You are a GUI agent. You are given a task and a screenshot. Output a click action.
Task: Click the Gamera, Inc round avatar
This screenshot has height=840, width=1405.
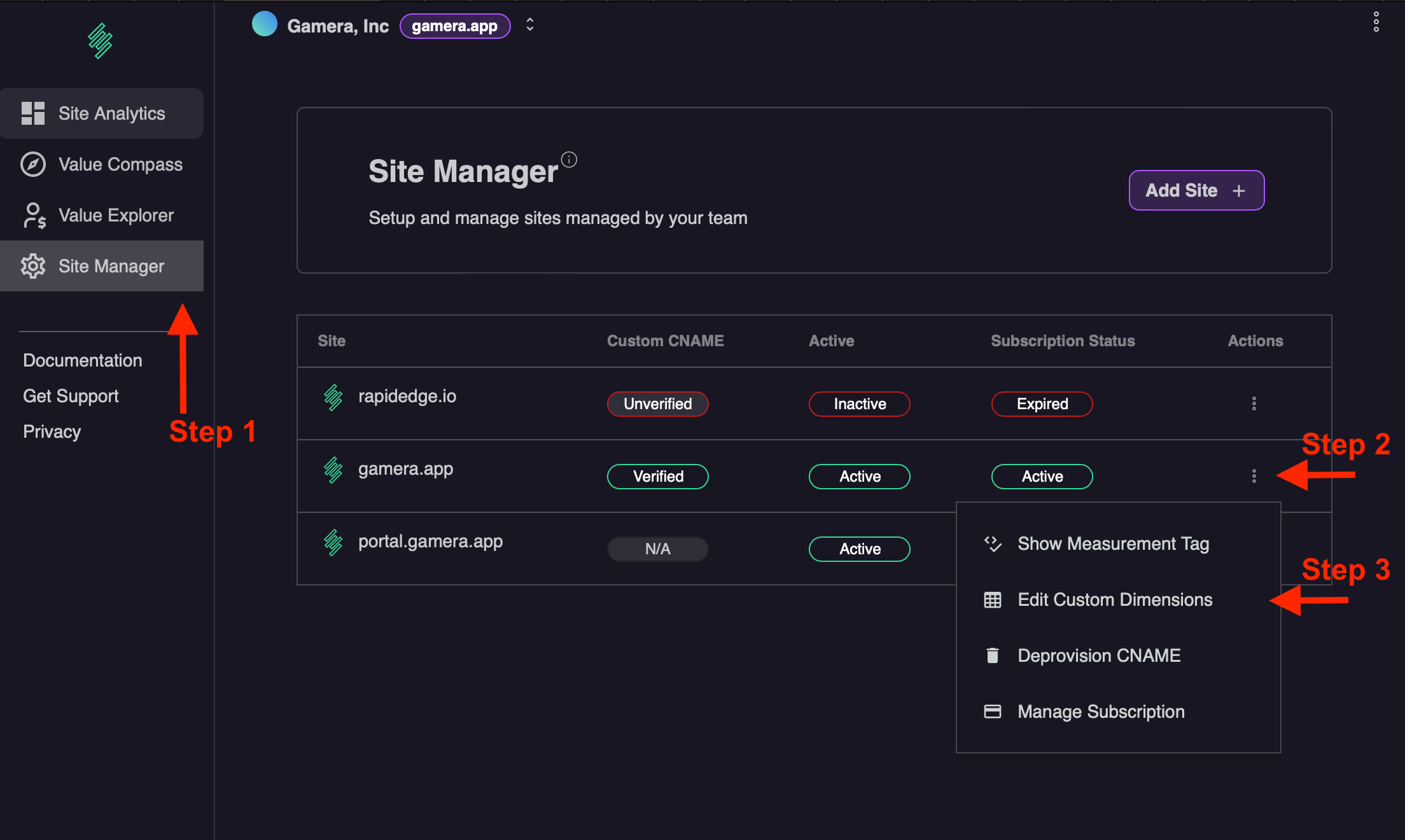coord(265,24)
